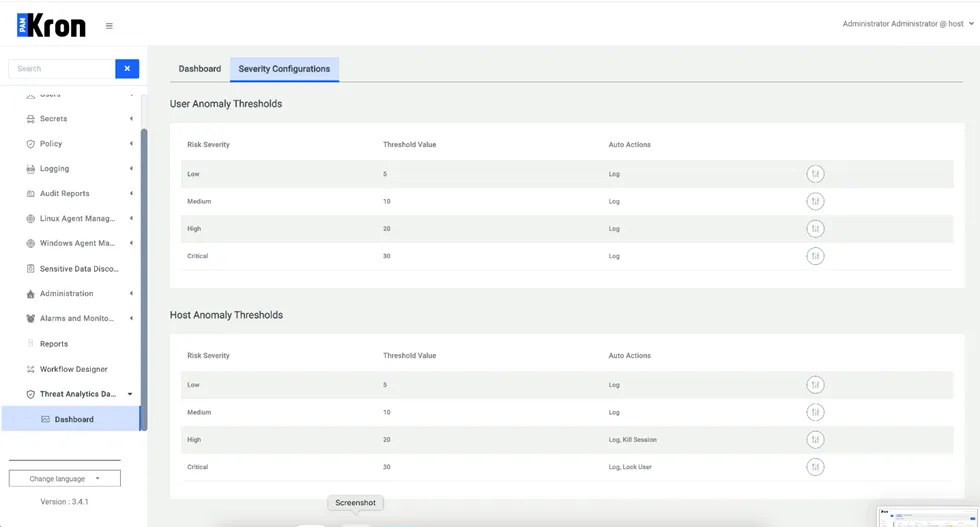Open settings for Host Anomaly Critical severity
Image resolution: width=980 pixels, height=527 pixels.
pos(815,467)
